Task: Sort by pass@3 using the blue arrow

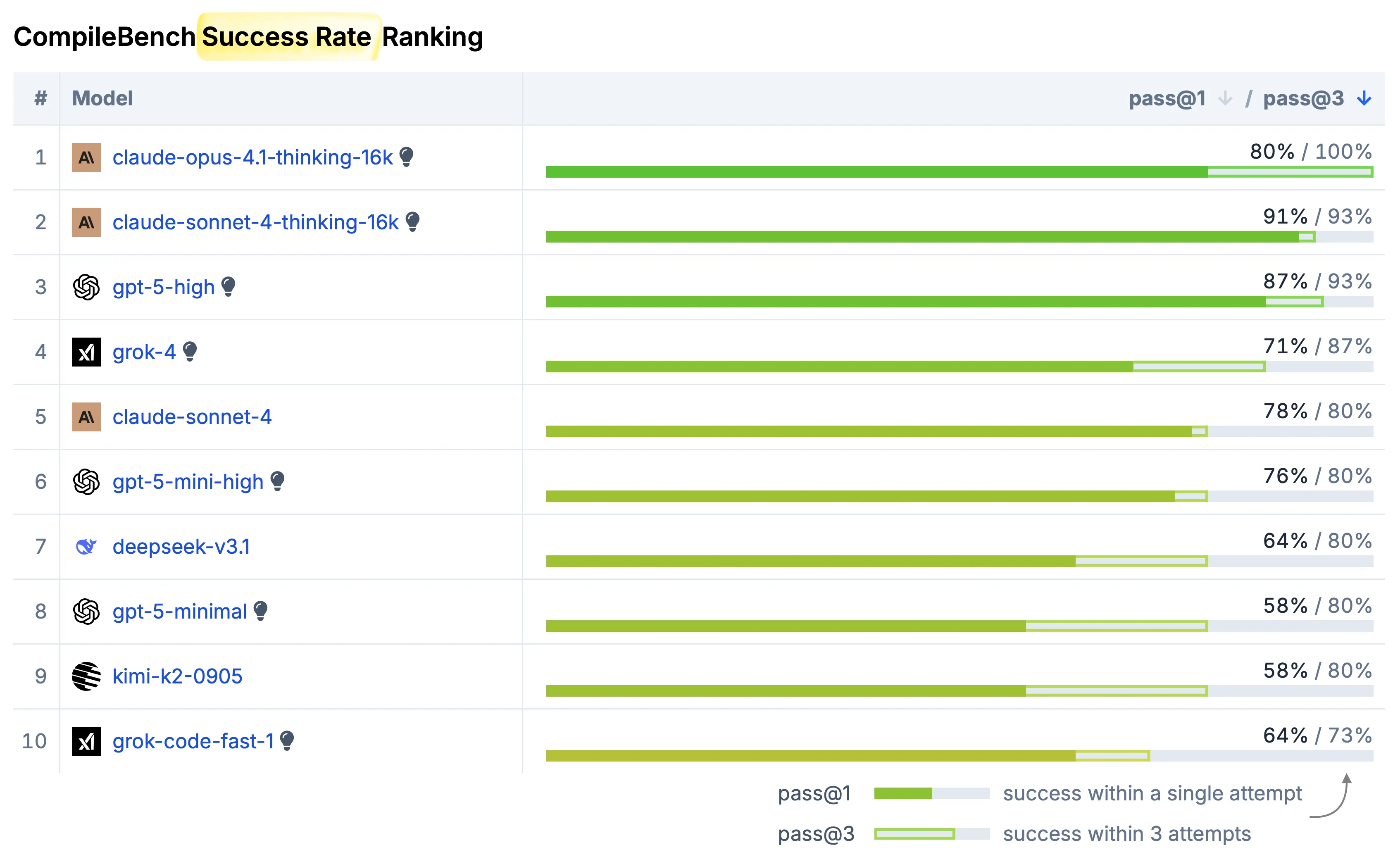Action: [1364, 98]
